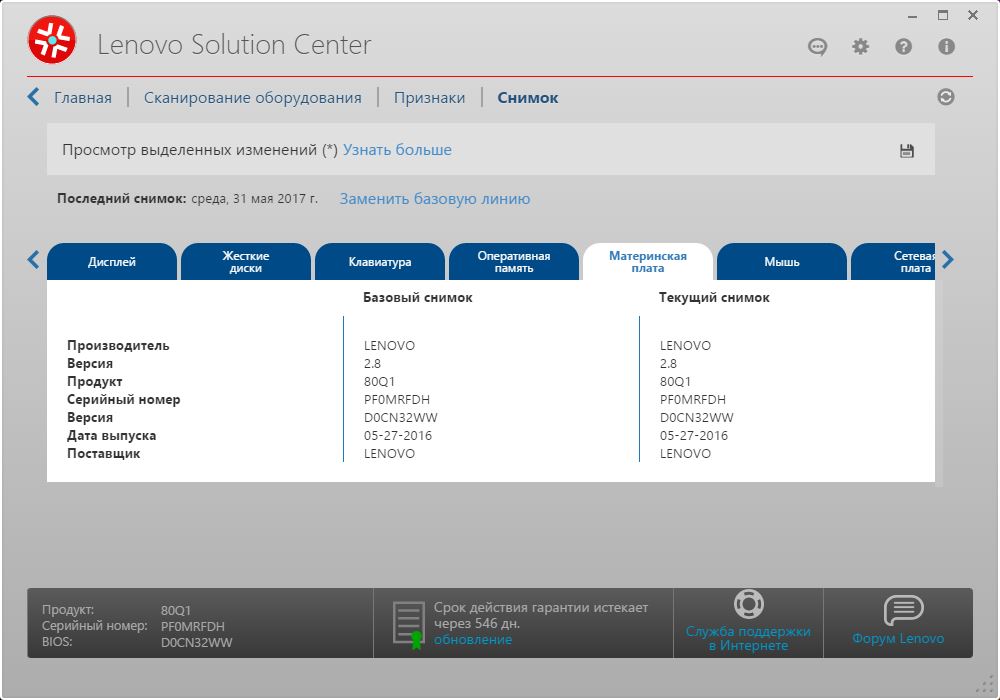
Task: Save snapshot using the floppy disk icon
Action: (x=906, y=150)
